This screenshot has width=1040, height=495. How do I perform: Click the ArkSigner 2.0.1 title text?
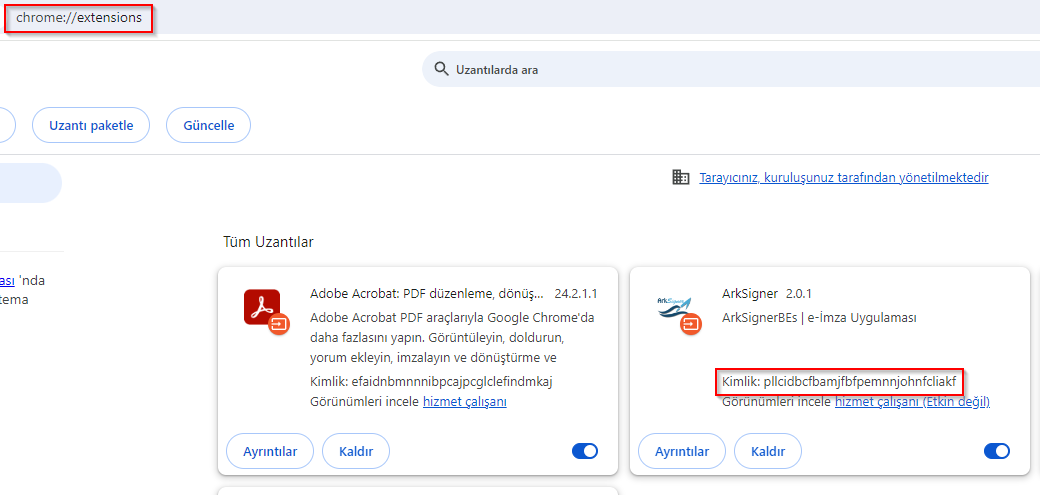tap(767, 293)
